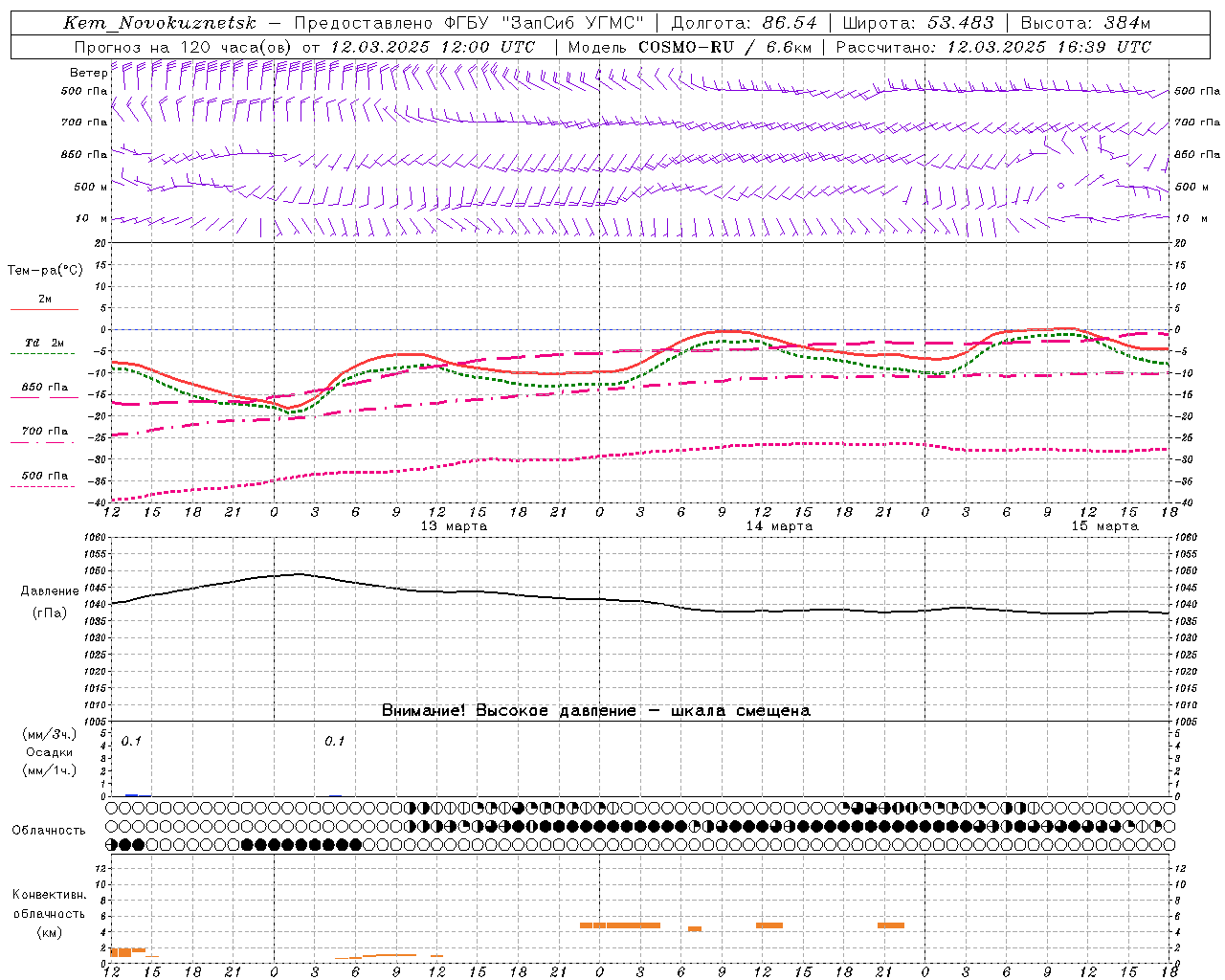Screen dimensions: 1225x980
Task: Click the warning Внимание! Высокое давление – шкала смещена
Action: [595, 711]
